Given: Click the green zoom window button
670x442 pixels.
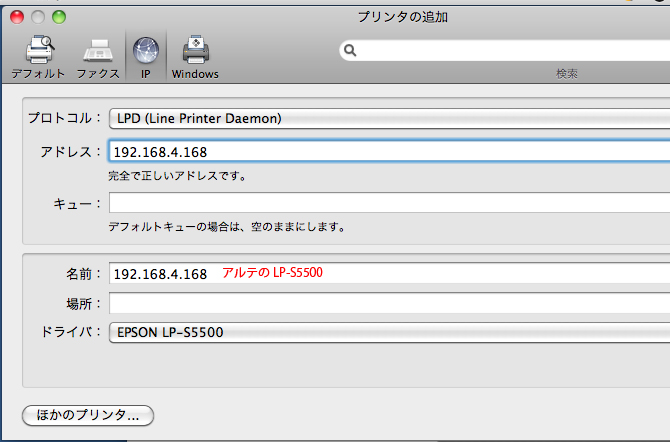Looking at the screenshot, I should (59, 17).
